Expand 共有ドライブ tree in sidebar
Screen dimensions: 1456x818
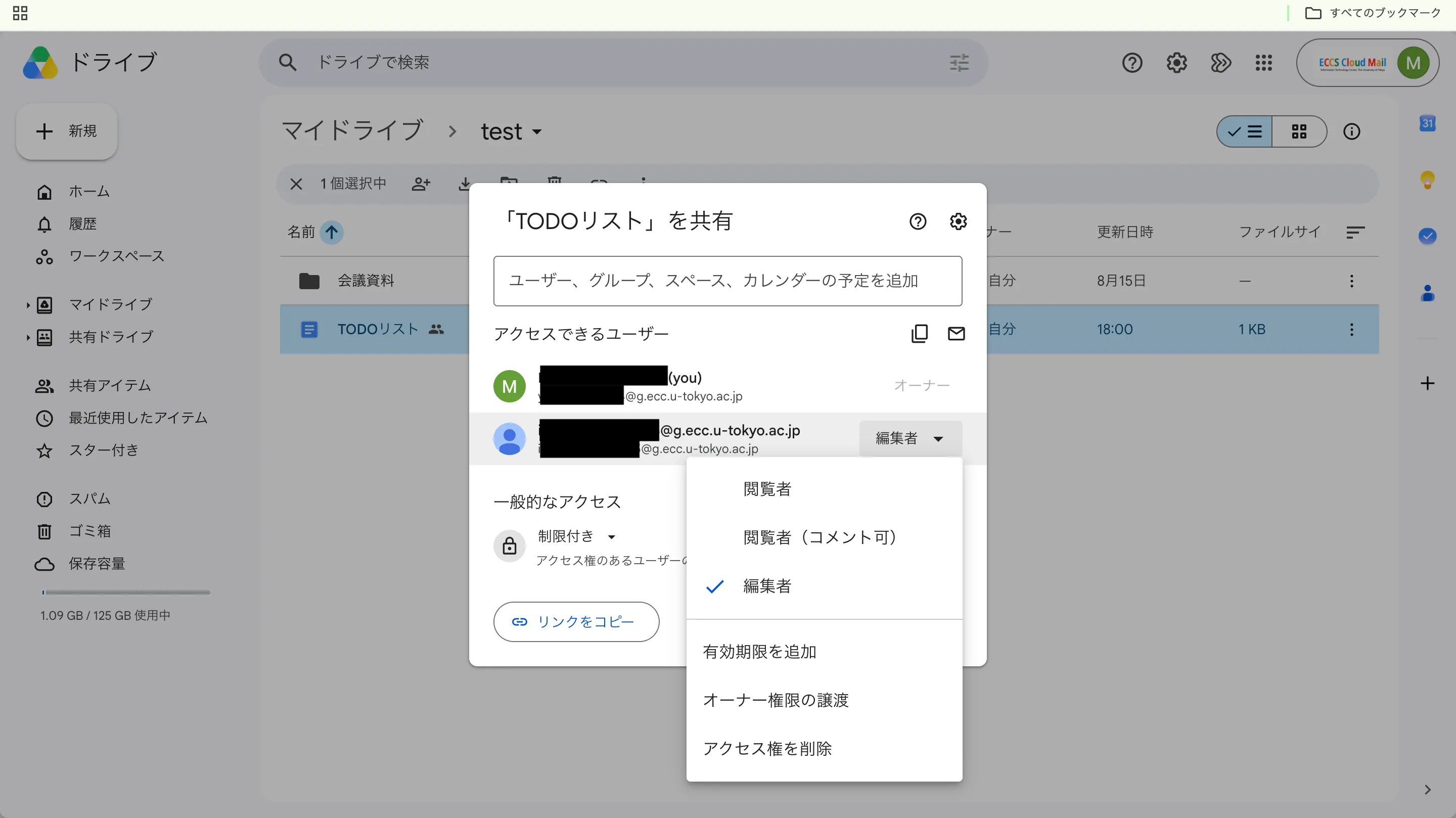tap(27, 338)
